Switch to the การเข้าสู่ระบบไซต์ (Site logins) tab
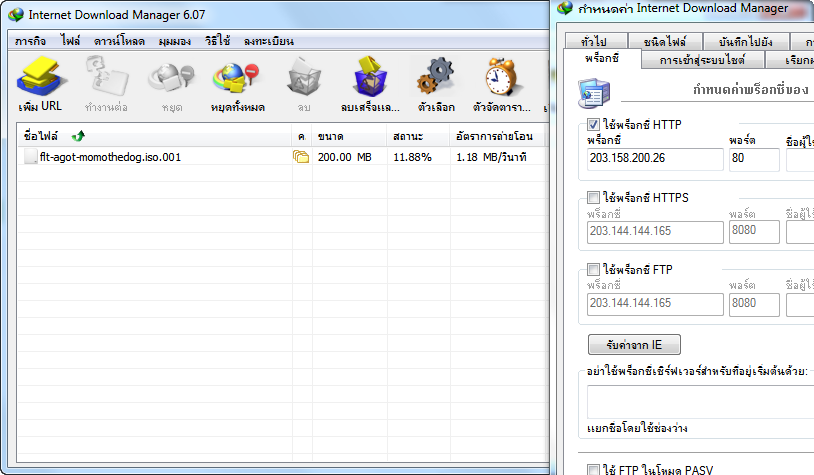Viewport: 814px width, 475px height. coord(702,60)
